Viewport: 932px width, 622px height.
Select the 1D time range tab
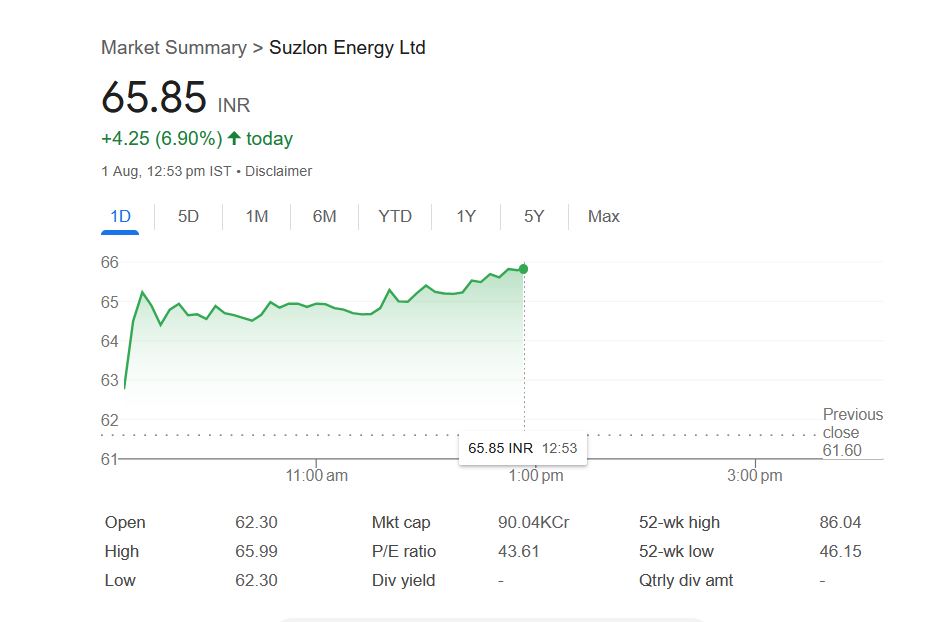[120, 217]
